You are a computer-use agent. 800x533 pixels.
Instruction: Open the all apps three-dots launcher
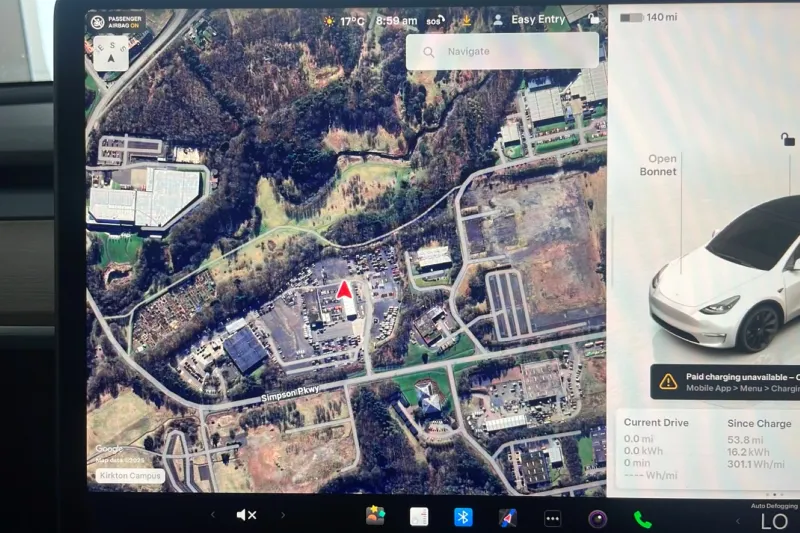553,519
